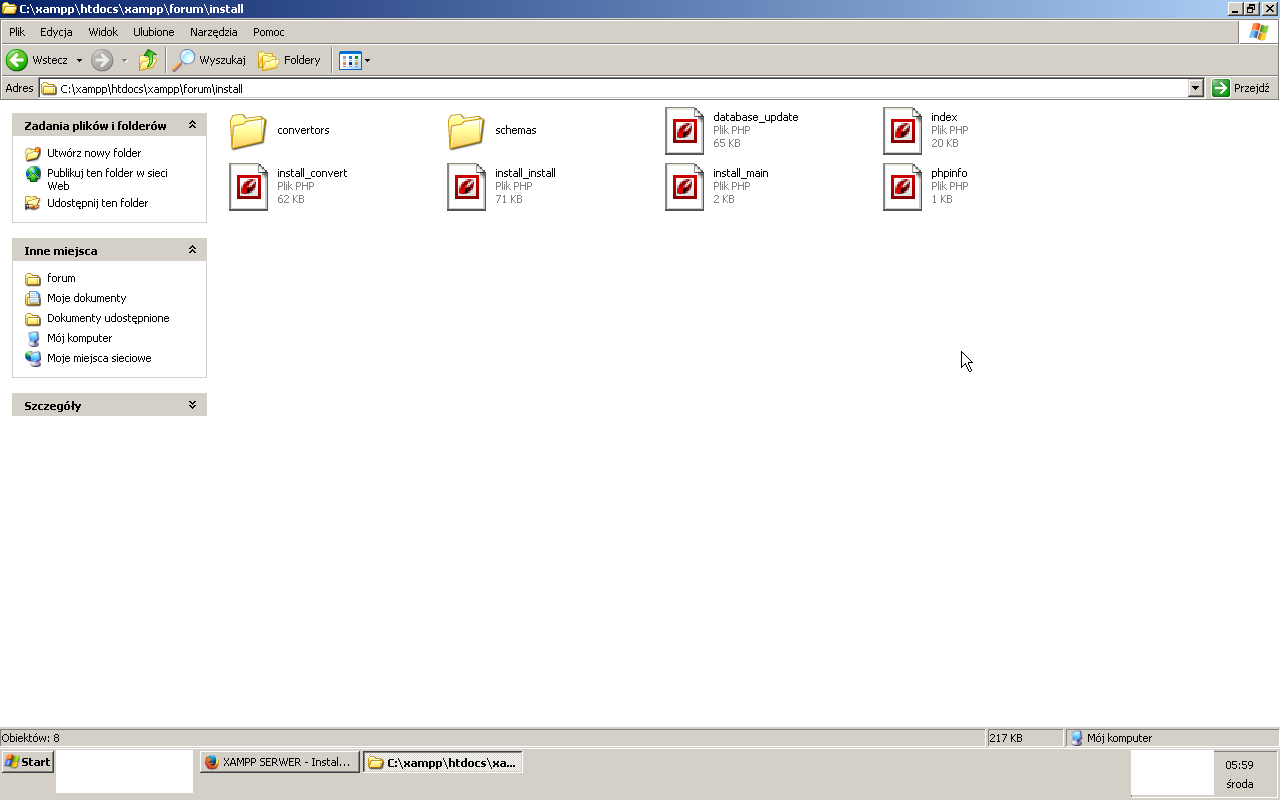Open the Dokumenty udostępnione link
This screenshot has height=800, width=1280.
pyautogui.click(x=108, y=318)
